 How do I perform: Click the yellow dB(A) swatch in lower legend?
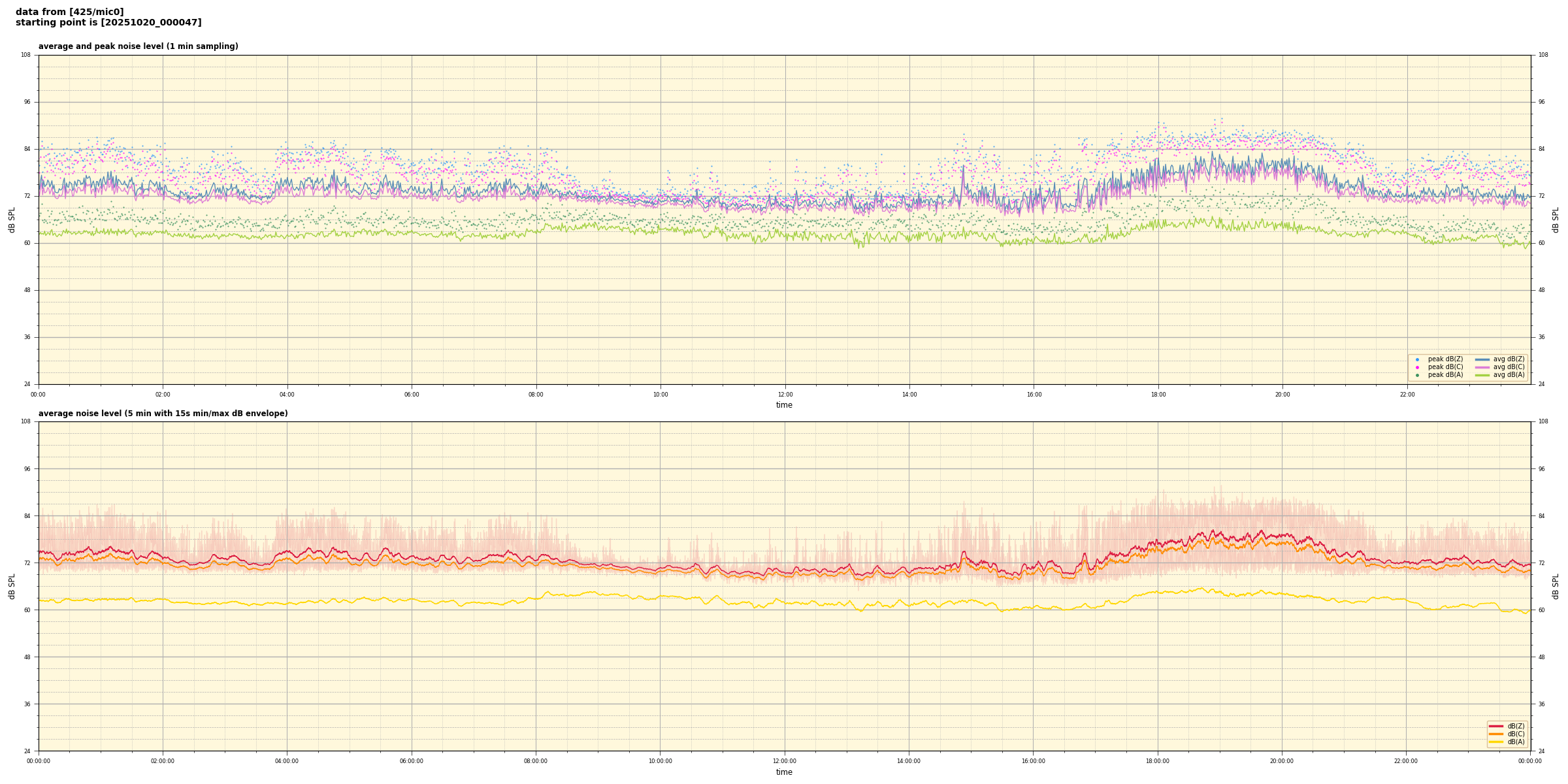[x=1495, y=742]
